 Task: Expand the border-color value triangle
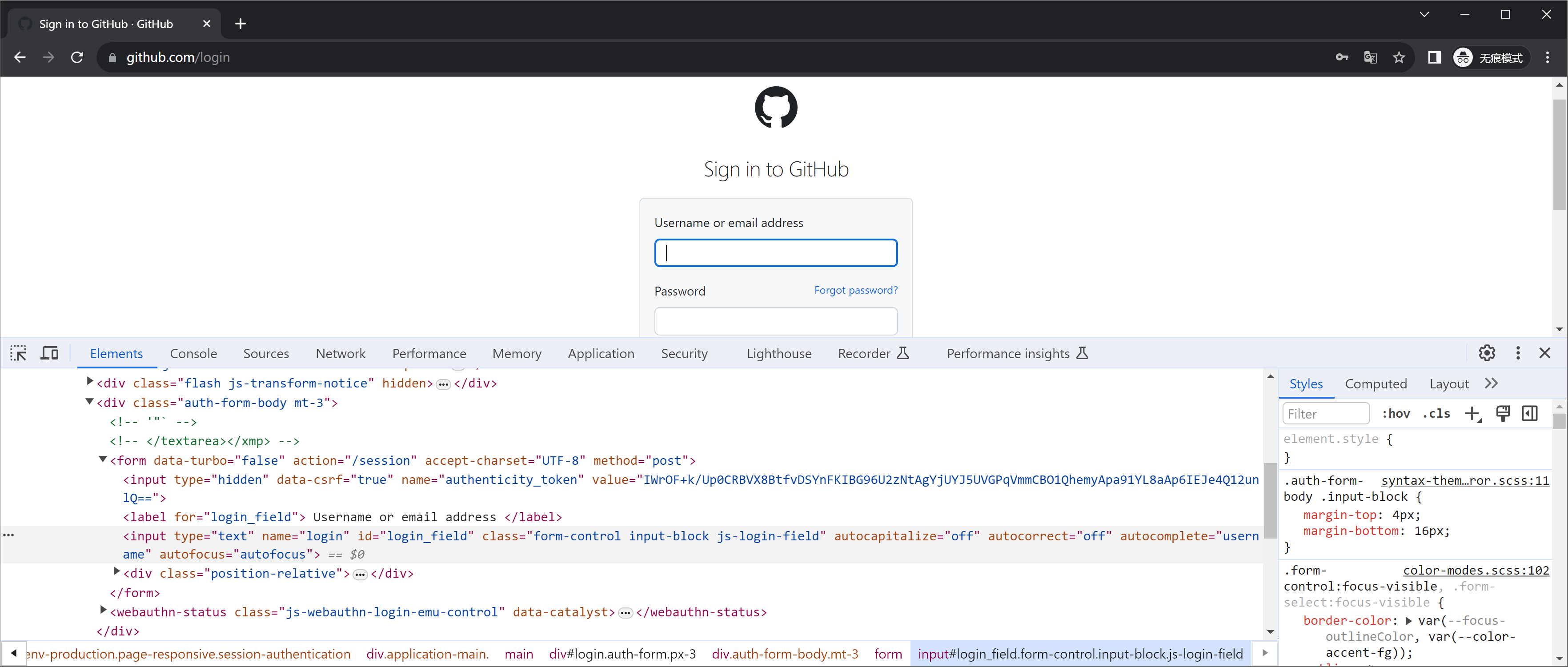point(1408,621)
